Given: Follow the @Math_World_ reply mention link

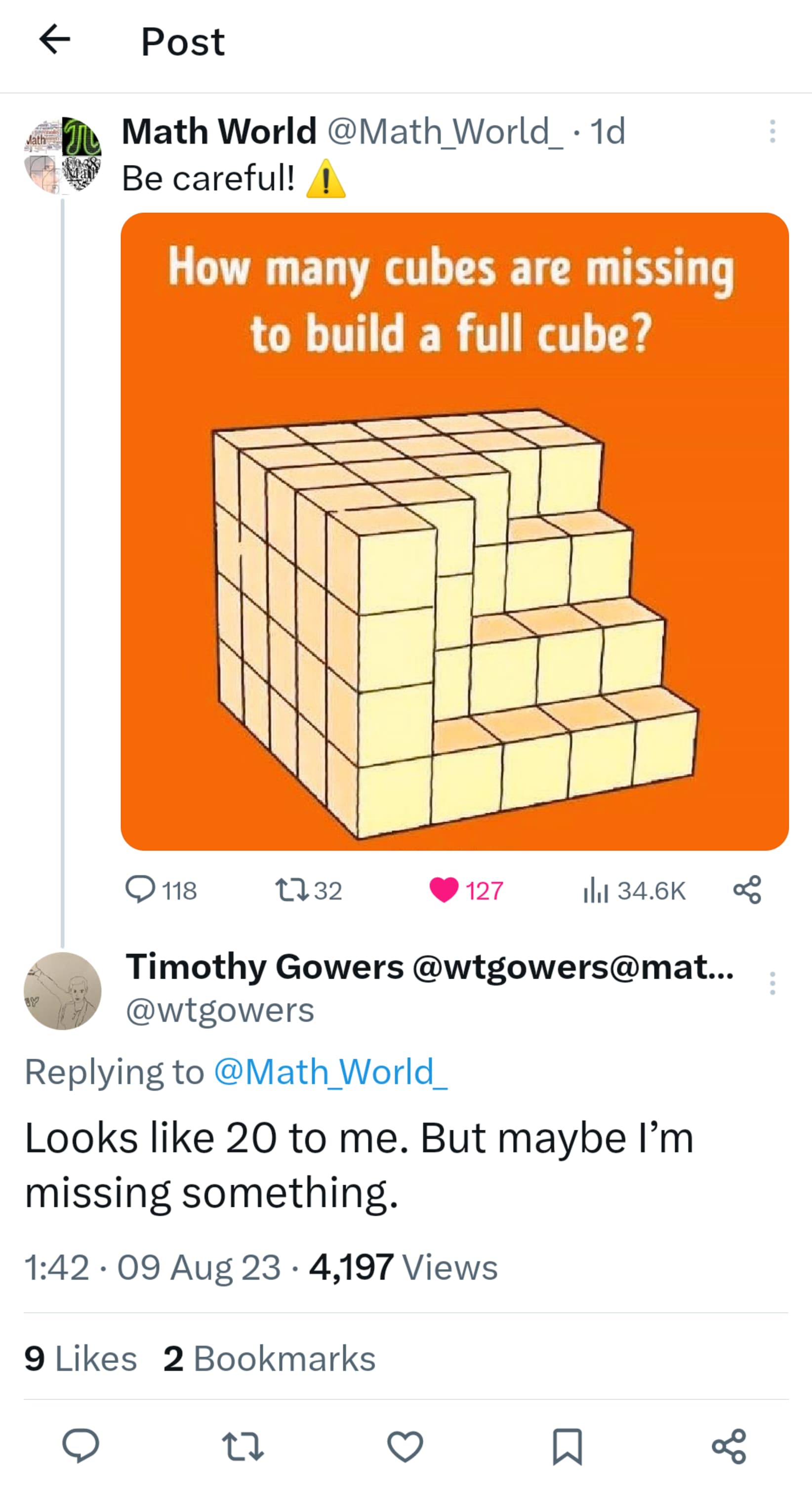Looking at the screenshot, I should [330, 1072].
